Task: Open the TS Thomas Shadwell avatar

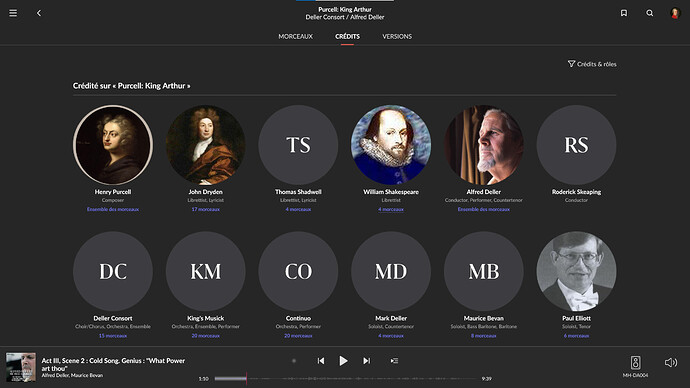Action: pyautogui.click(x=298, y=145)
